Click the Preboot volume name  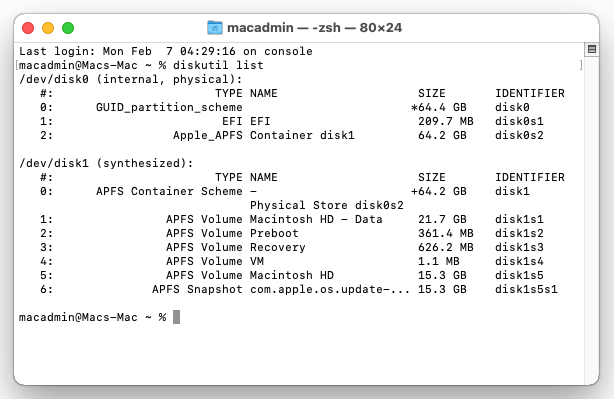click(x=274, y=233)
